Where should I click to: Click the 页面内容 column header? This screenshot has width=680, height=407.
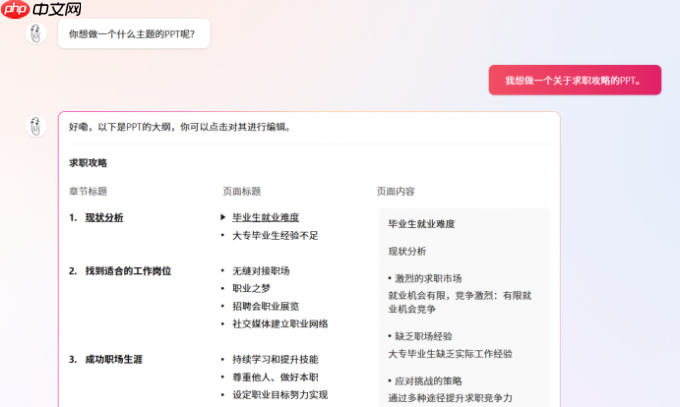coord(396,191)
